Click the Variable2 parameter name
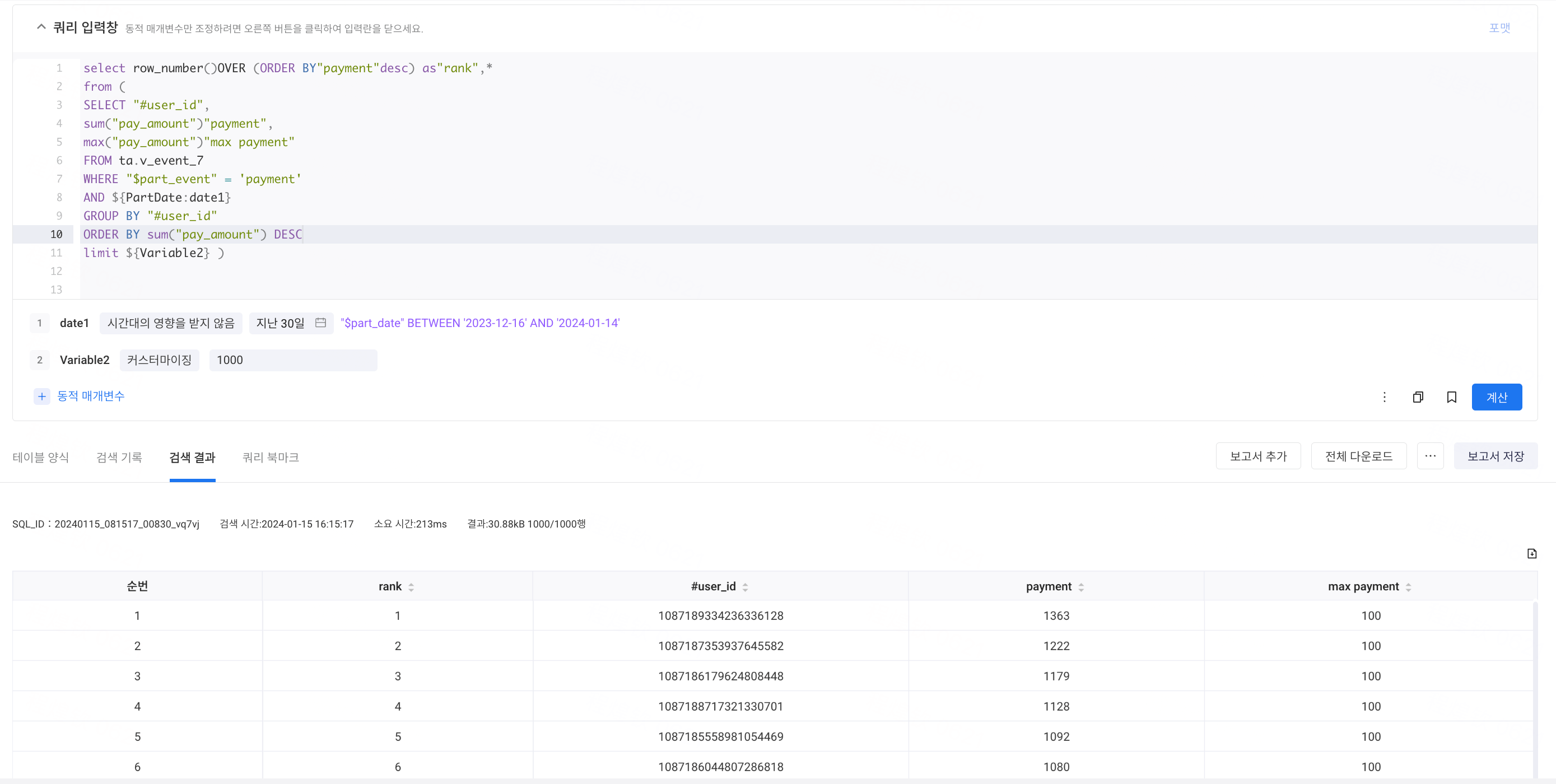Viewport: 1556px width, 784px height. click(85, 360)
